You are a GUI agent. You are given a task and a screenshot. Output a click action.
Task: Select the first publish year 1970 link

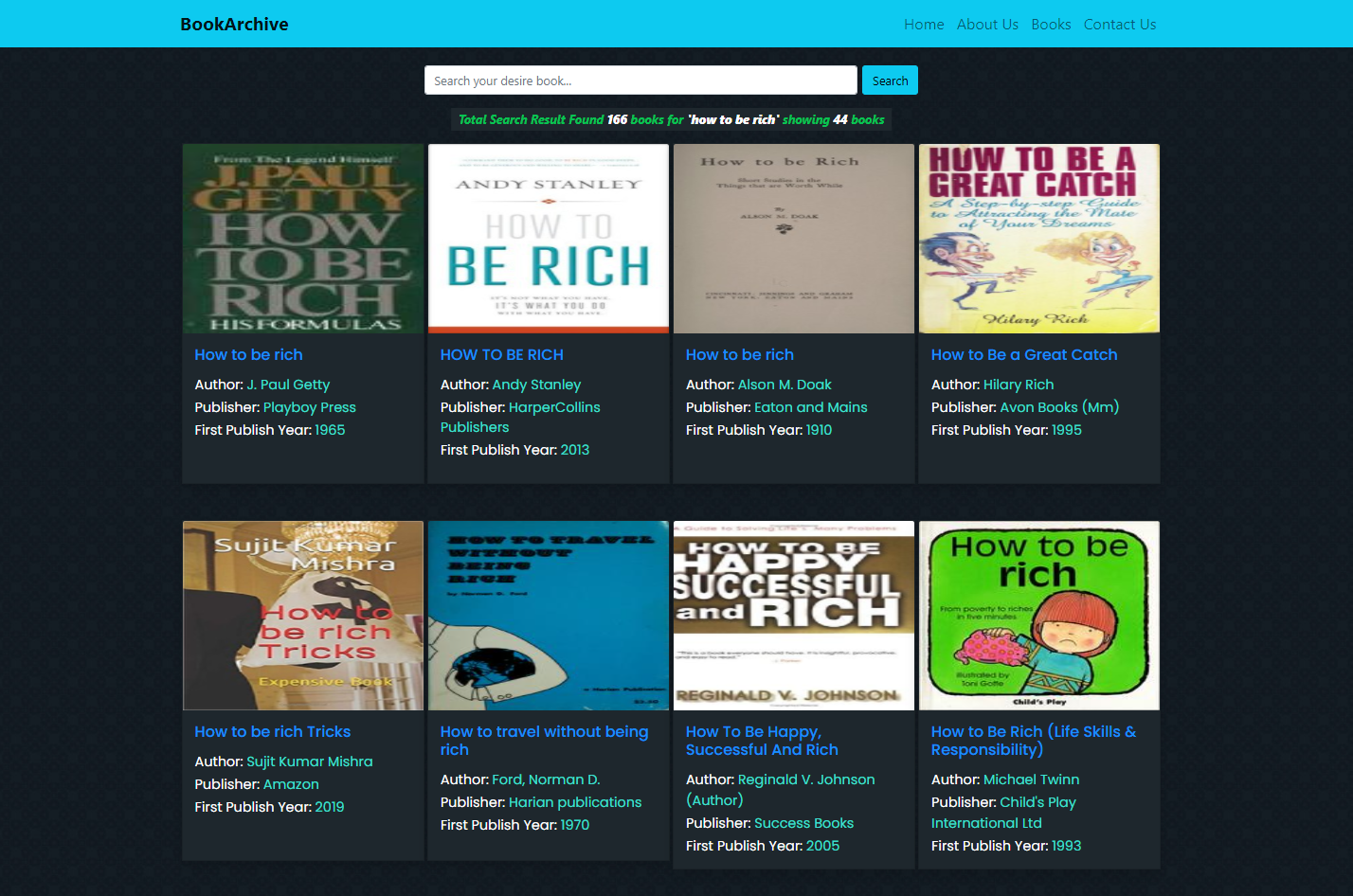[577, 825]
